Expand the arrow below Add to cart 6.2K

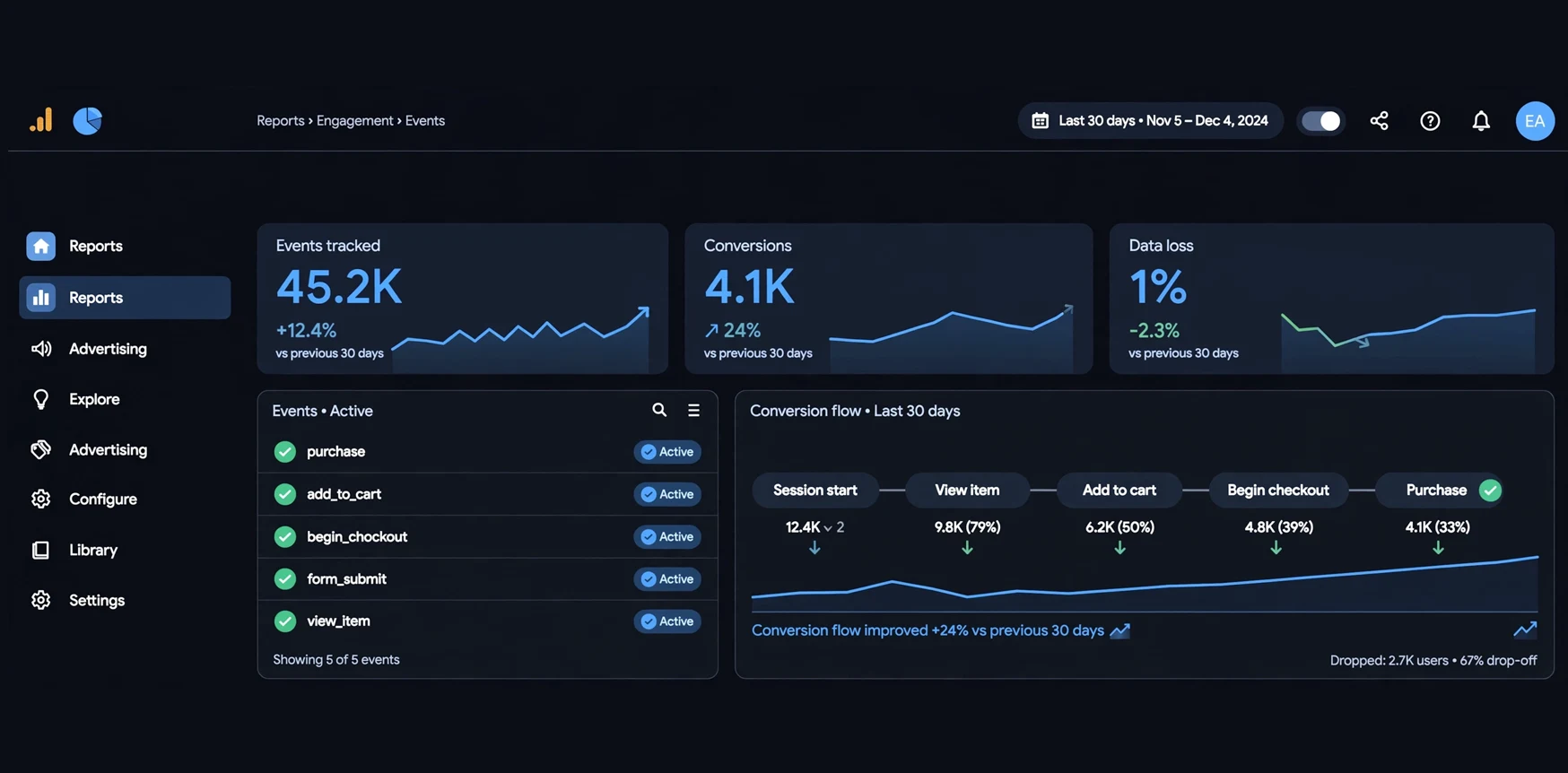[x=1119, y=548]
